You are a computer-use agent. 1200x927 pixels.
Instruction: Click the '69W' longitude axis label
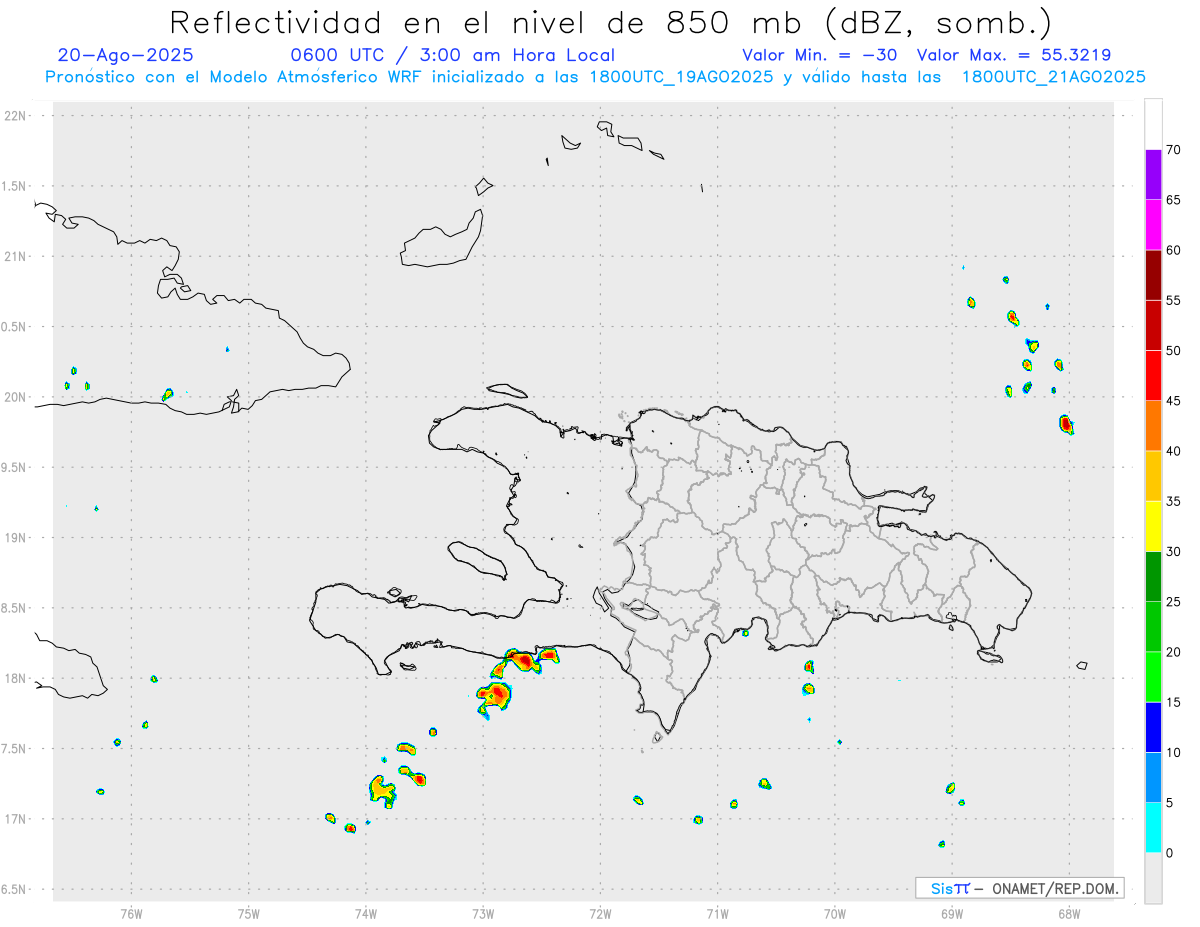click(952, 914)
